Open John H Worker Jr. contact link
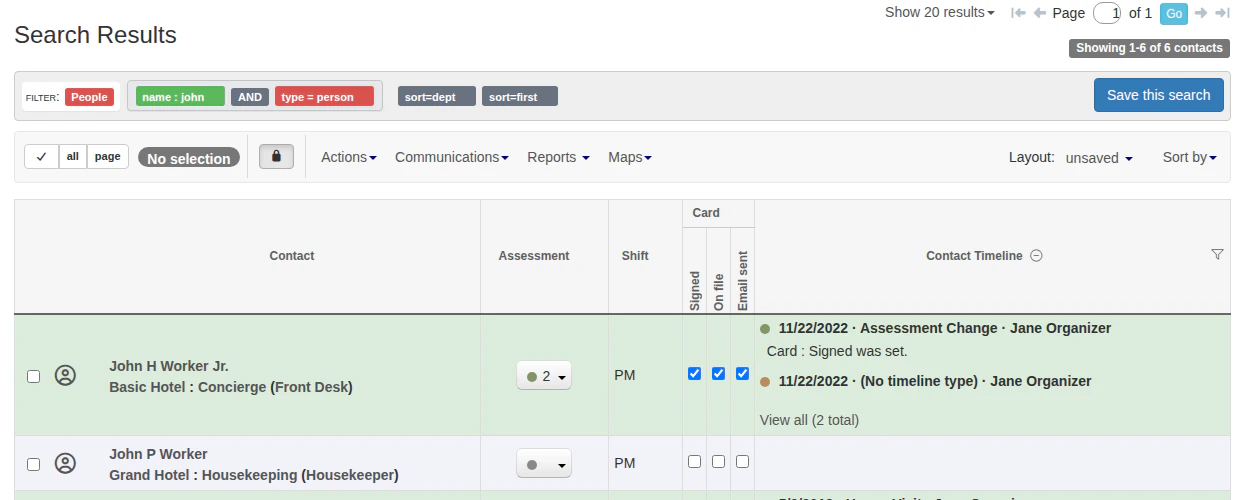This screenshot has width=1245, height=500. pyautogui.click(x=169, y=366)
